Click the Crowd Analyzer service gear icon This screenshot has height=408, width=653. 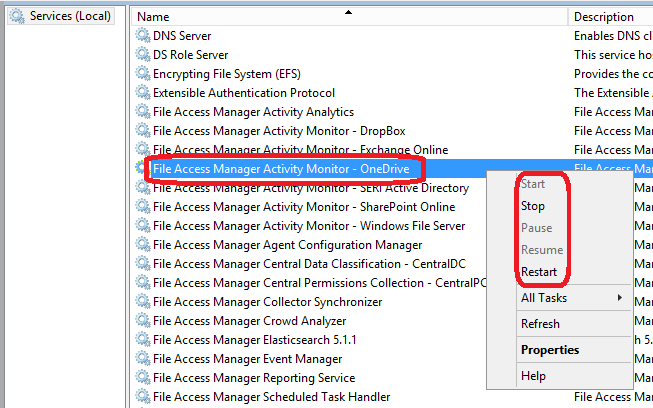click(x=143, y=321)
